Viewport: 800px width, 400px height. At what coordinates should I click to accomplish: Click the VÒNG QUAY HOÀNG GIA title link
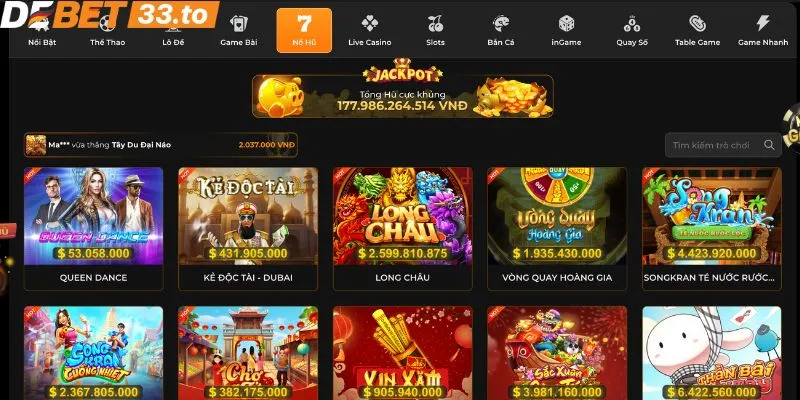point(557,278)
